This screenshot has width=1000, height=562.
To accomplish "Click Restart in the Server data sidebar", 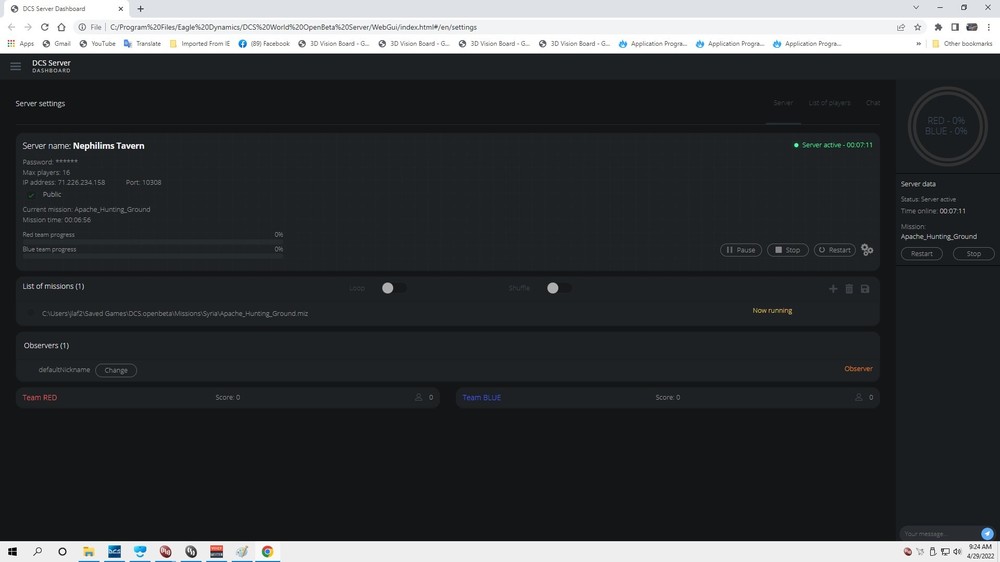I will click(922, 253).
